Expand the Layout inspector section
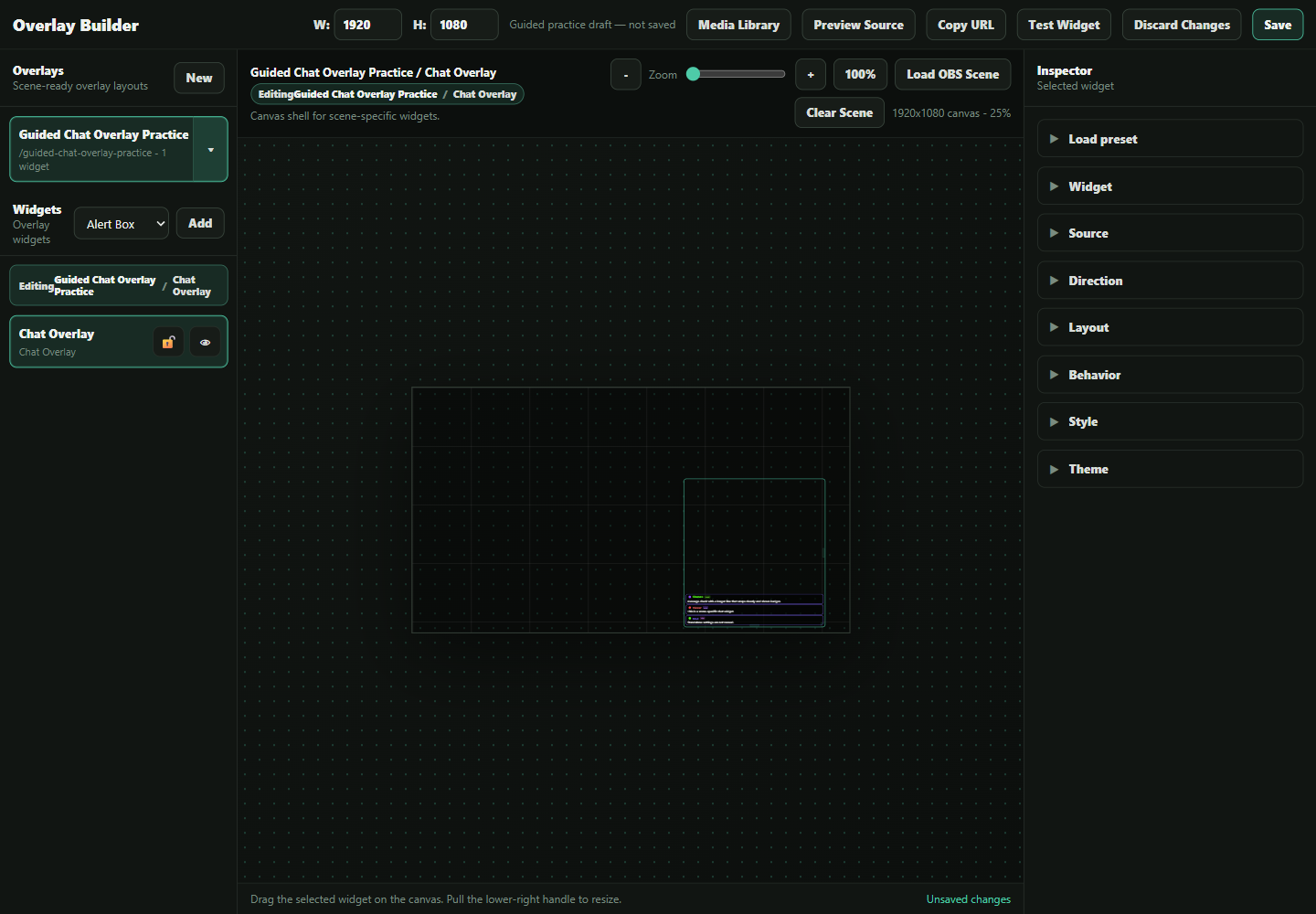The image size is (1316, 914). click(x=1170, y=327)
